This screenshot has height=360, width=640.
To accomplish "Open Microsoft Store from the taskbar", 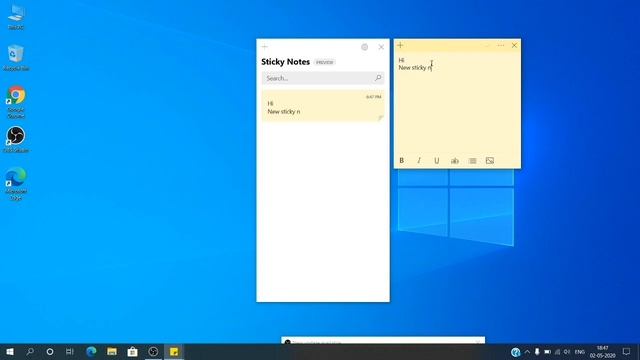I will 133,351.
